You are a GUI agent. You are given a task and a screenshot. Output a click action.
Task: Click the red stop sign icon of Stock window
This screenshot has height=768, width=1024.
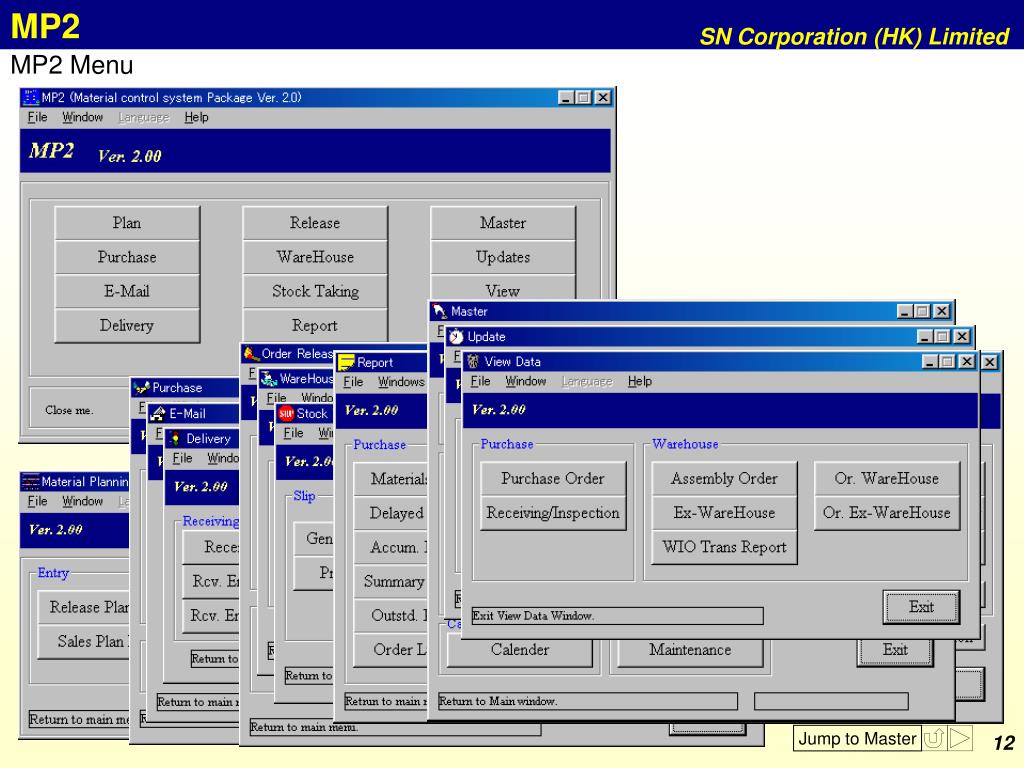pyautogui.click(x=286, y=413)
